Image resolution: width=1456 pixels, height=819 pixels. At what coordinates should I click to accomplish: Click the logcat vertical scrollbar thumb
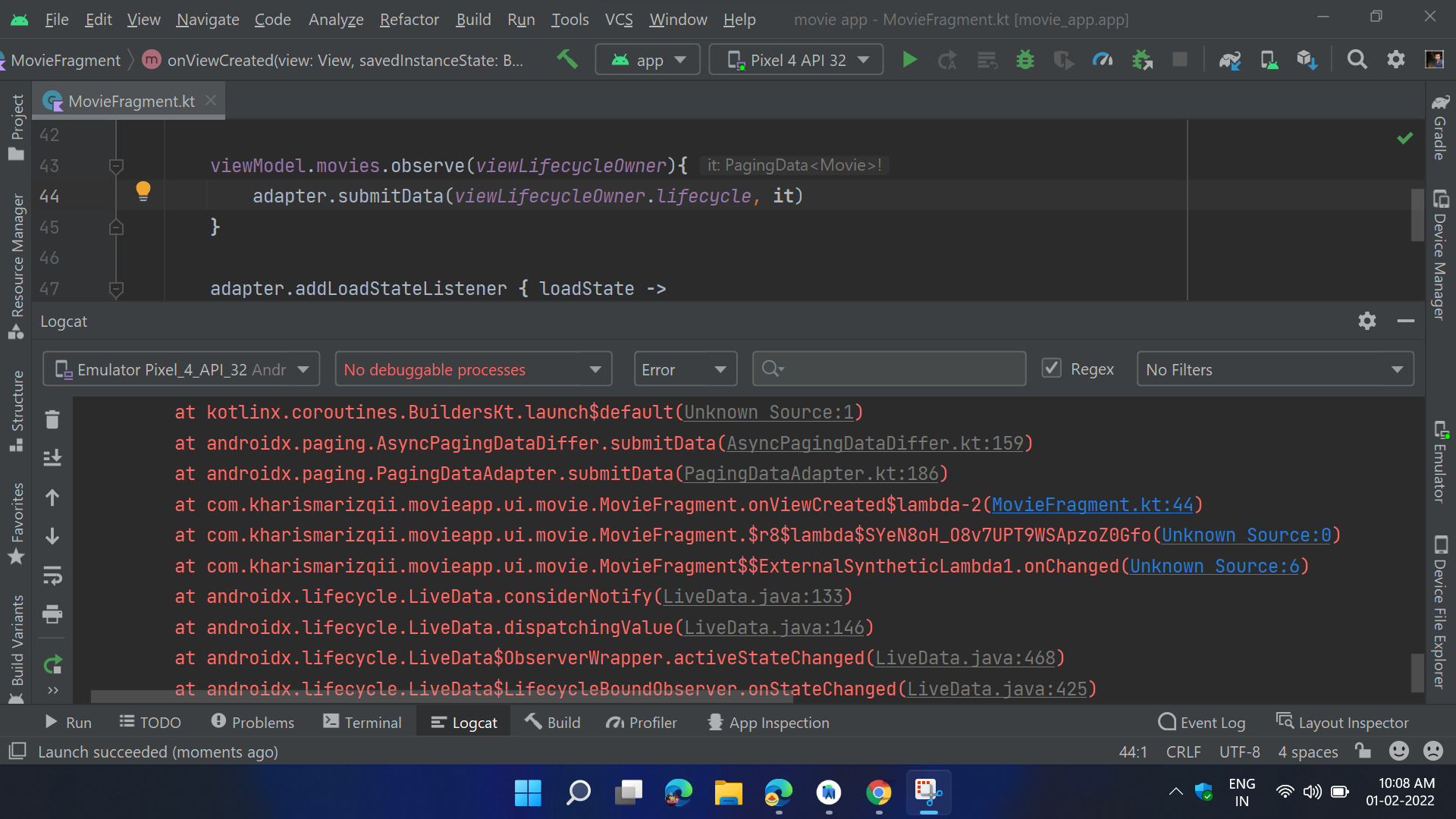[x=1417, y=672]
